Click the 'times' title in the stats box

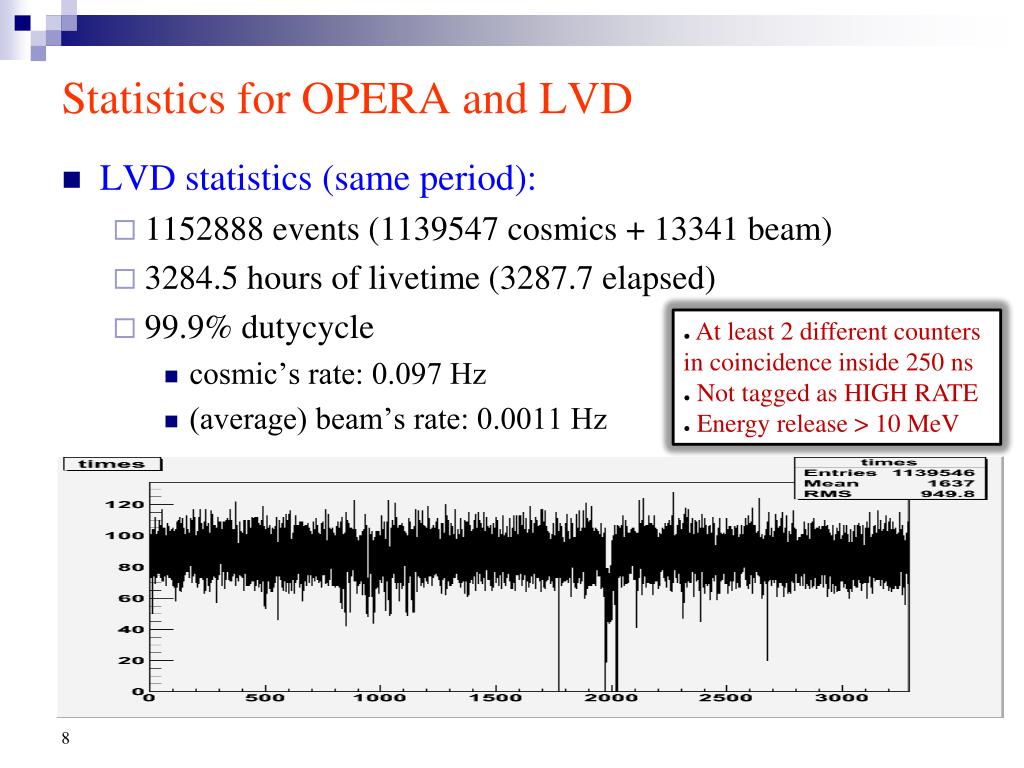889,462
